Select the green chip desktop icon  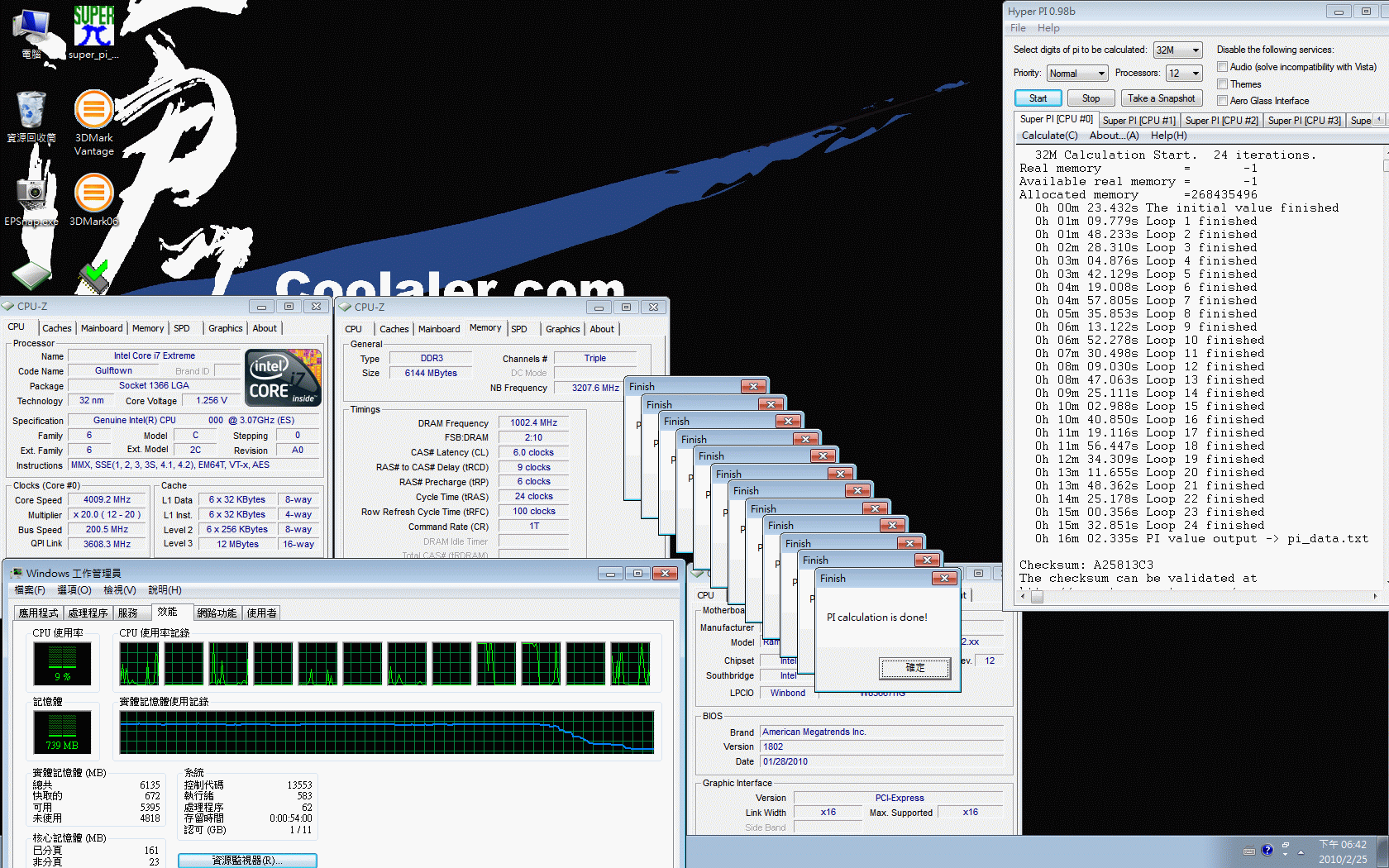point(31,275)
